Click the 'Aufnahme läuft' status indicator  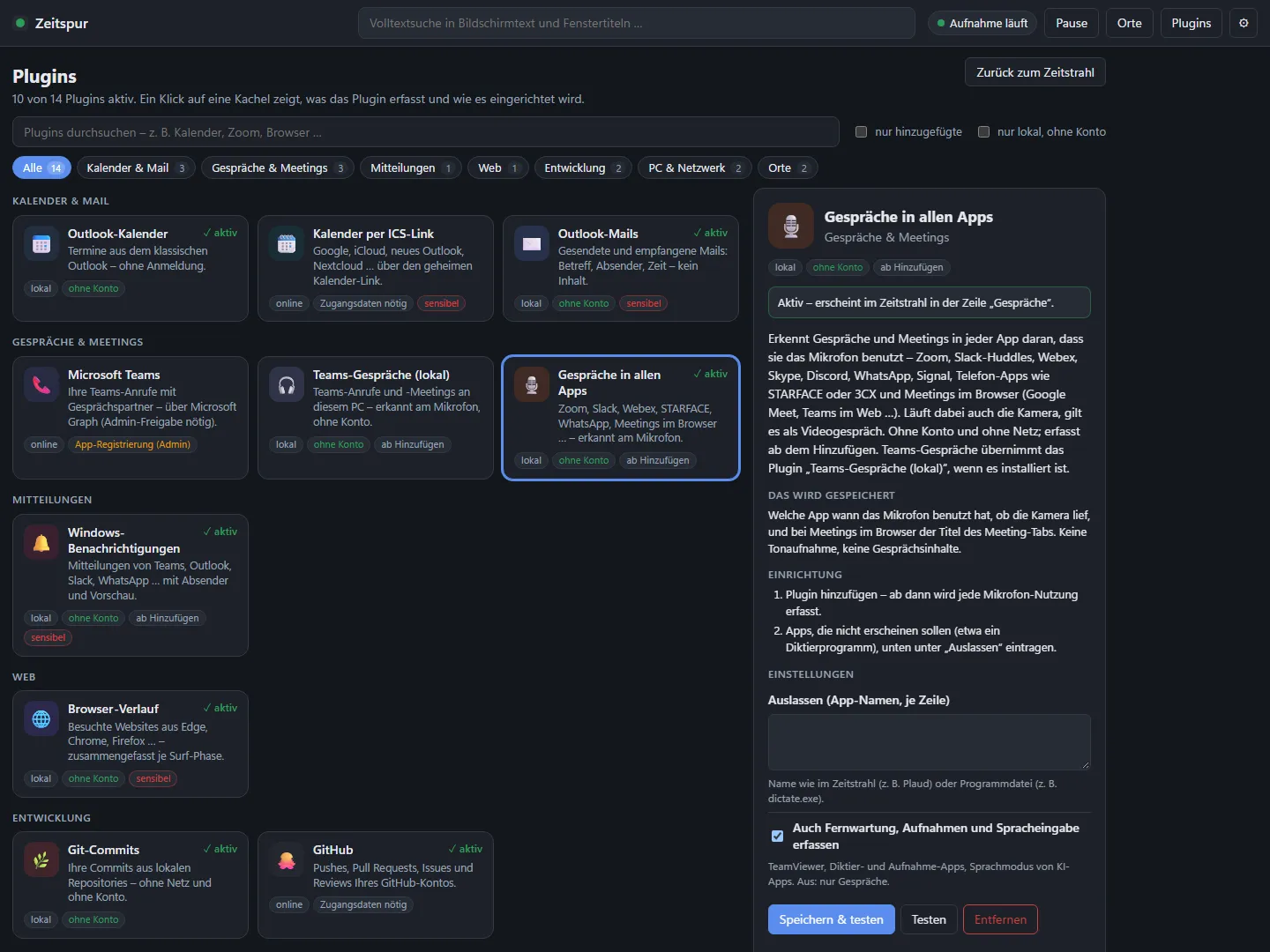(982, 23)
